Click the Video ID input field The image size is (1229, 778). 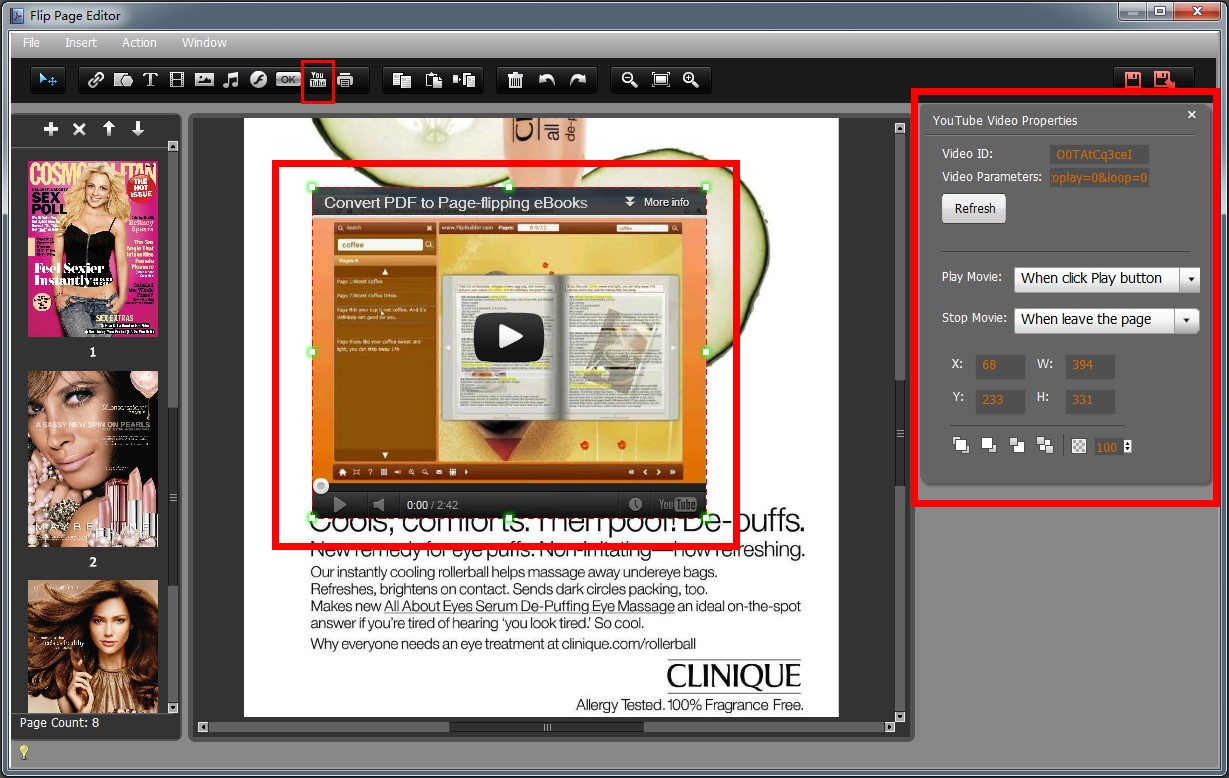pyautogui.click(x=1099, y=154)
